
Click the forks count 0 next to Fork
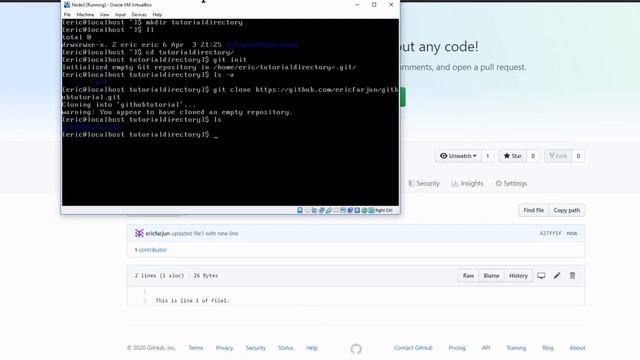578,156
